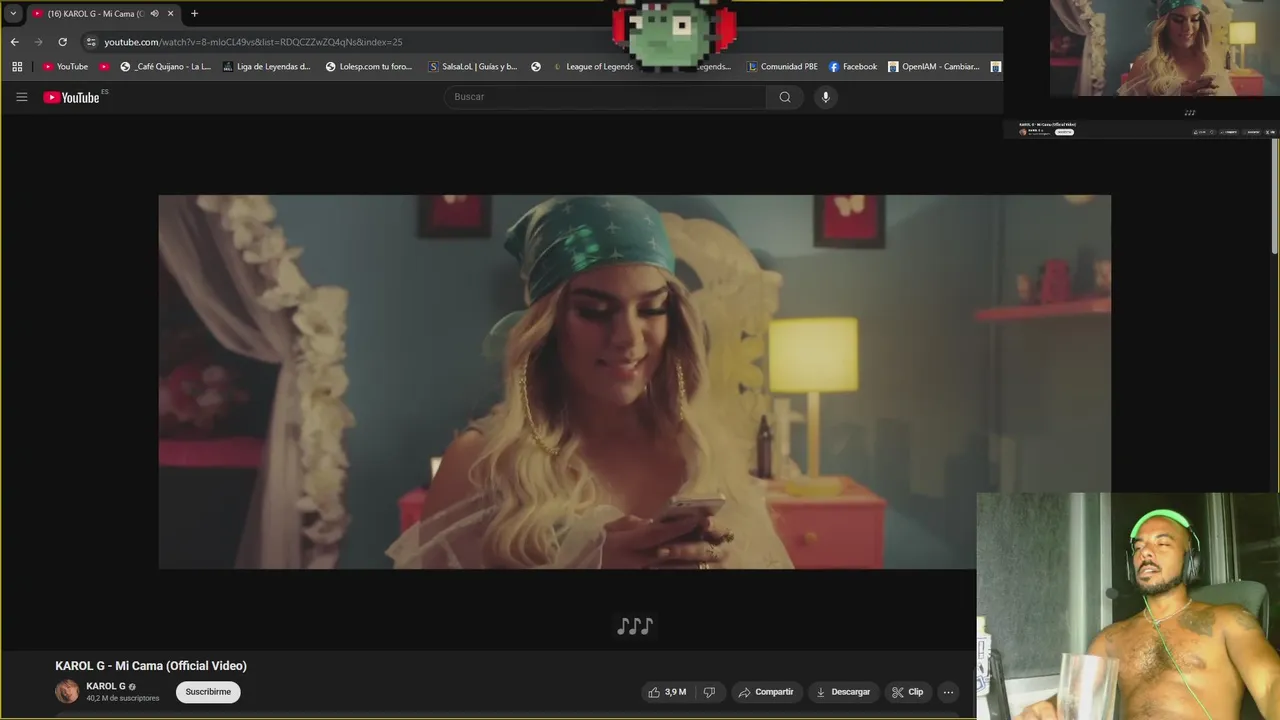Click the Suscribirme button

click(208, 692)
